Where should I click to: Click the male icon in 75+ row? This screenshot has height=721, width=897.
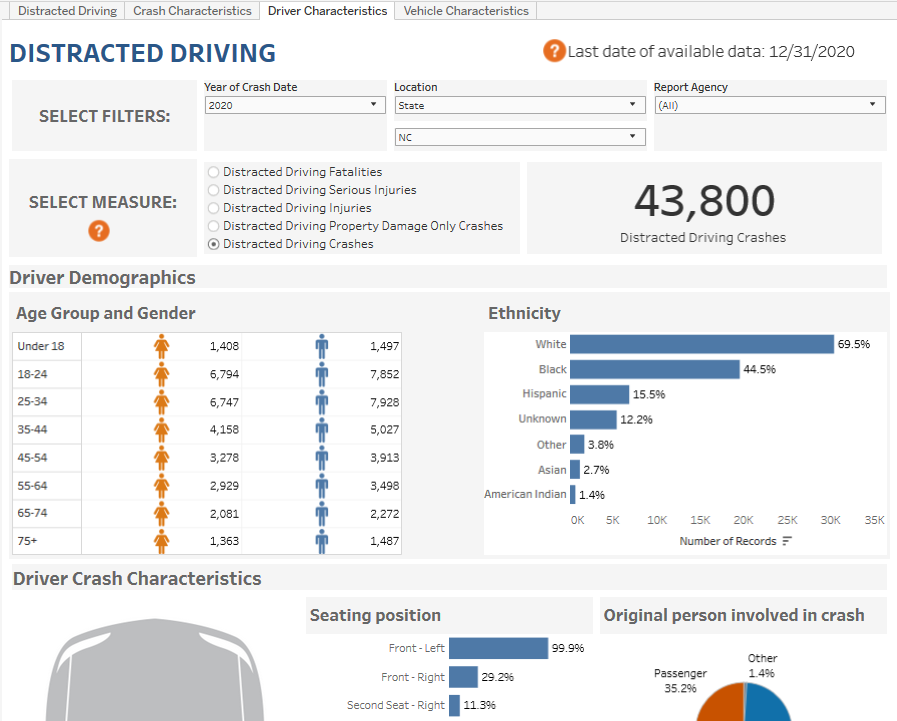pyautogui.click(x=321, y=541)
